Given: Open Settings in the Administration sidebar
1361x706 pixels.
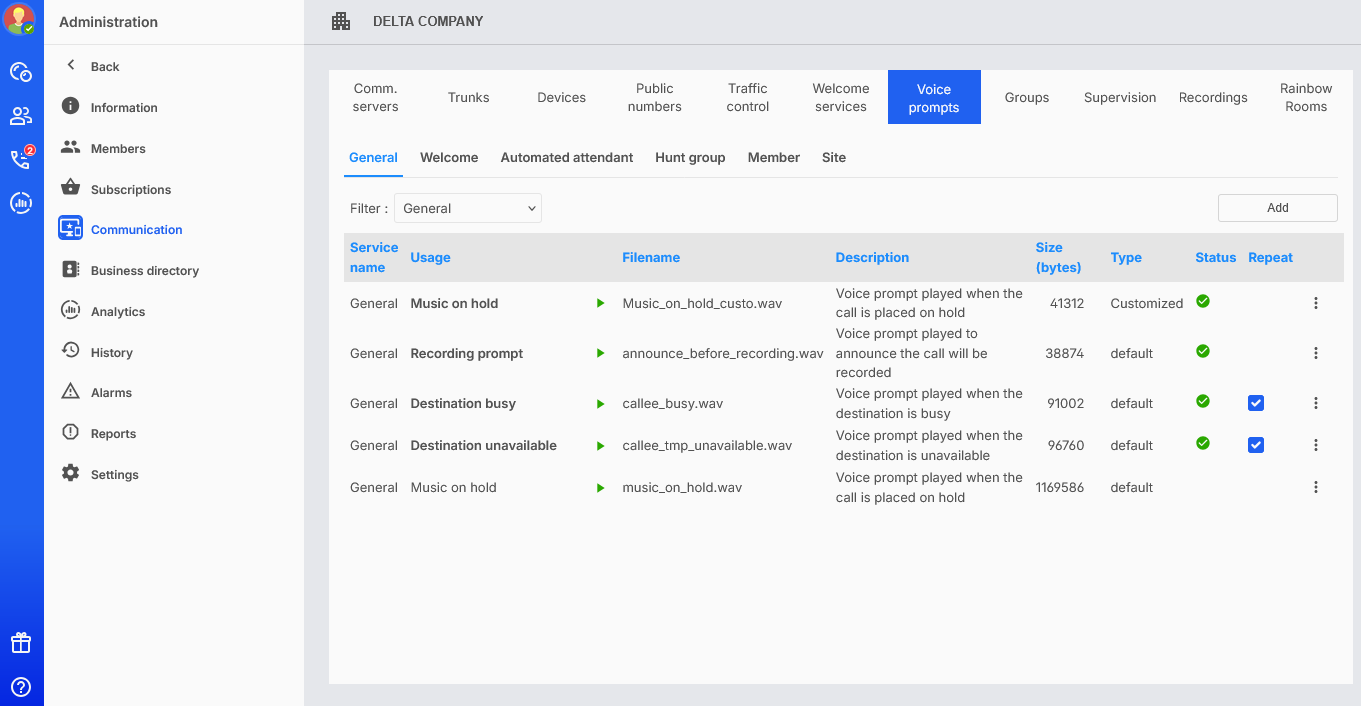Looking at the screenshot, I should pos(114,474).
